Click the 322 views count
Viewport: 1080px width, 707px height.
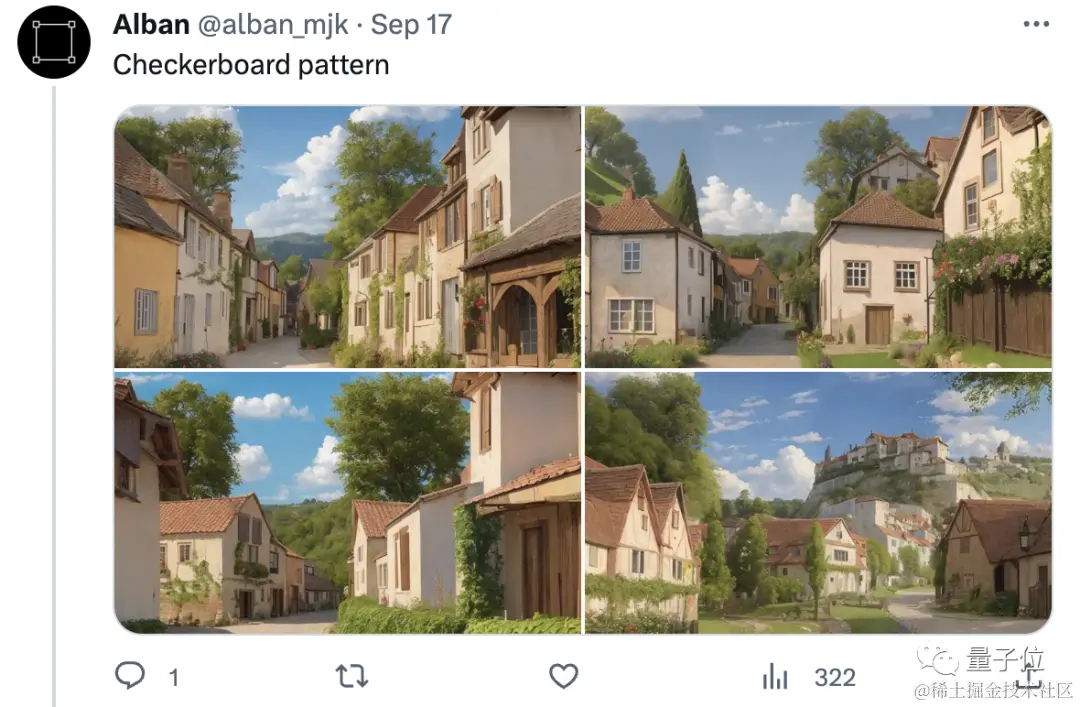(835, 677)
